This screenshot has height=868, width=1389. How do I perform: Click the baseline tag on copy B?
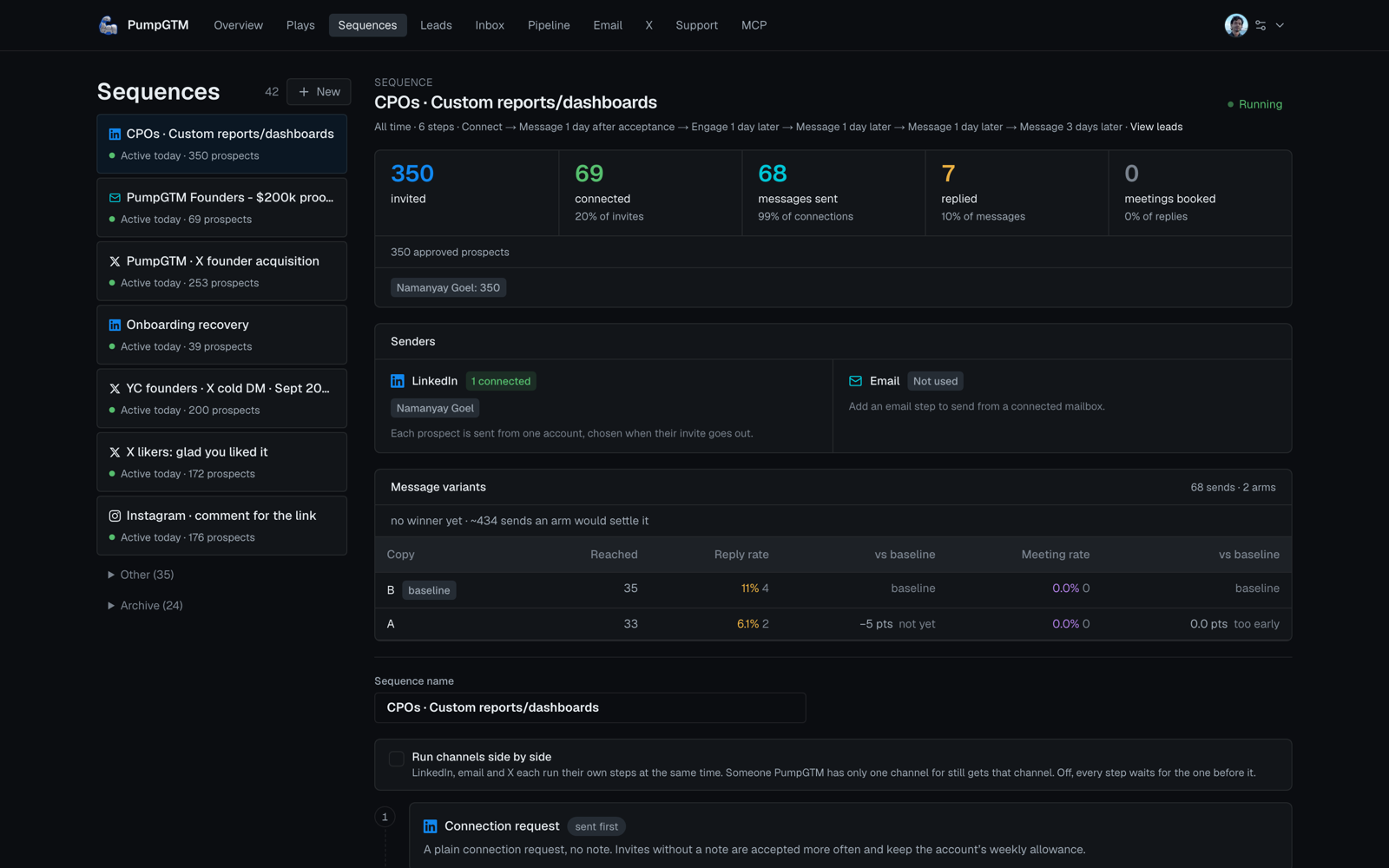click(x=429, y=590)
